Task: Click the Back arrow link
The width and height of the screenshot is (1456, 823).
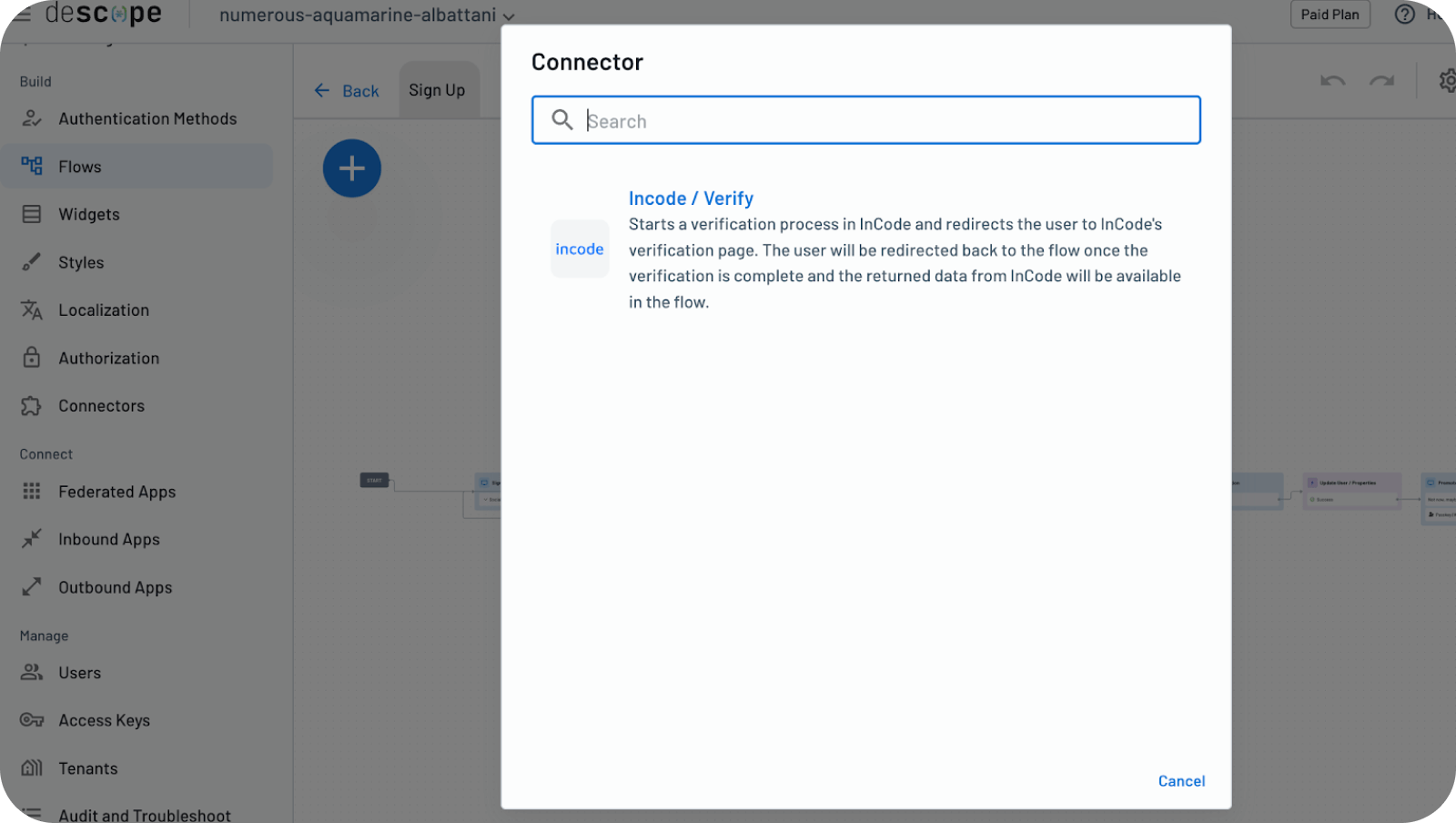Action: pyautogui.click(x=347, y=91)
